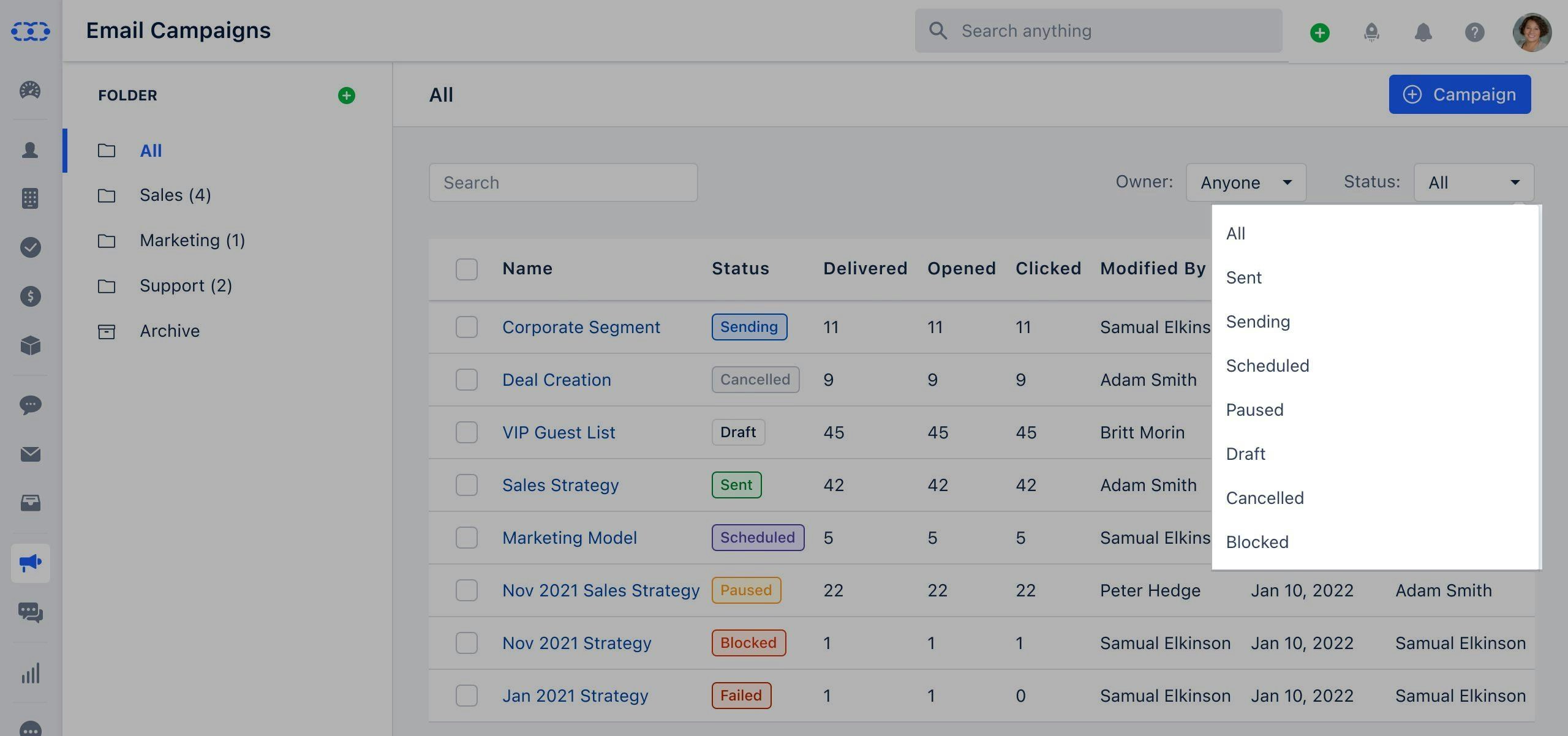Image resolution: width=1568 pixels, height=736 pixels.
Task: Open the Marketing folder
Action: 192,240
